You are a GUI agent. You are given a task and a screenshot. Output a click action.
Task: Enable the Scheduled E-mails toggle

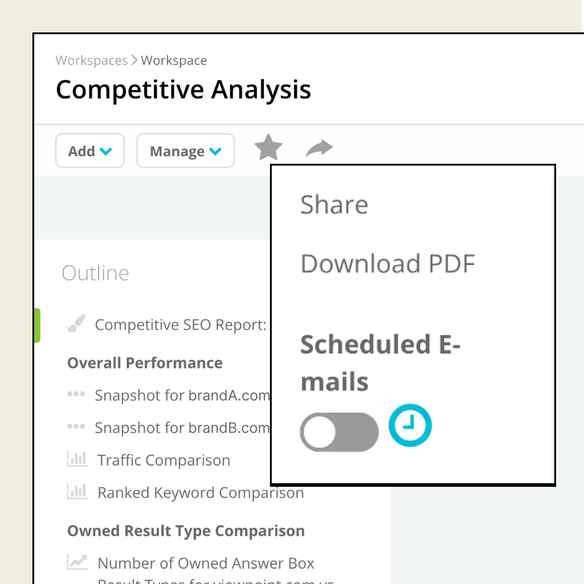pos(339,432)
